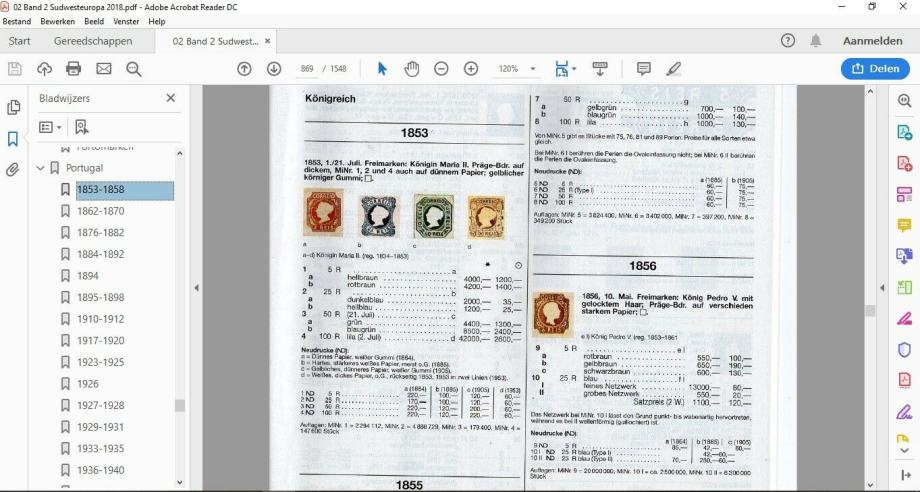Image resolution: width=920 pixels, height=492 pixels.
Task: Click the document vertical scrollbar thumb
Action: (x=870, y=310)
